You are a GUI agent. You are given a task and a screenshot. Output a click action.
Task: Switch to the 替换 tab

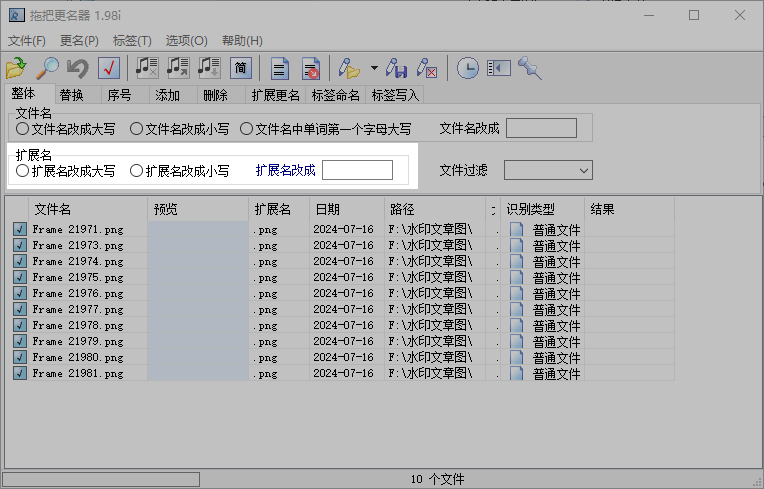coord(77,95)
